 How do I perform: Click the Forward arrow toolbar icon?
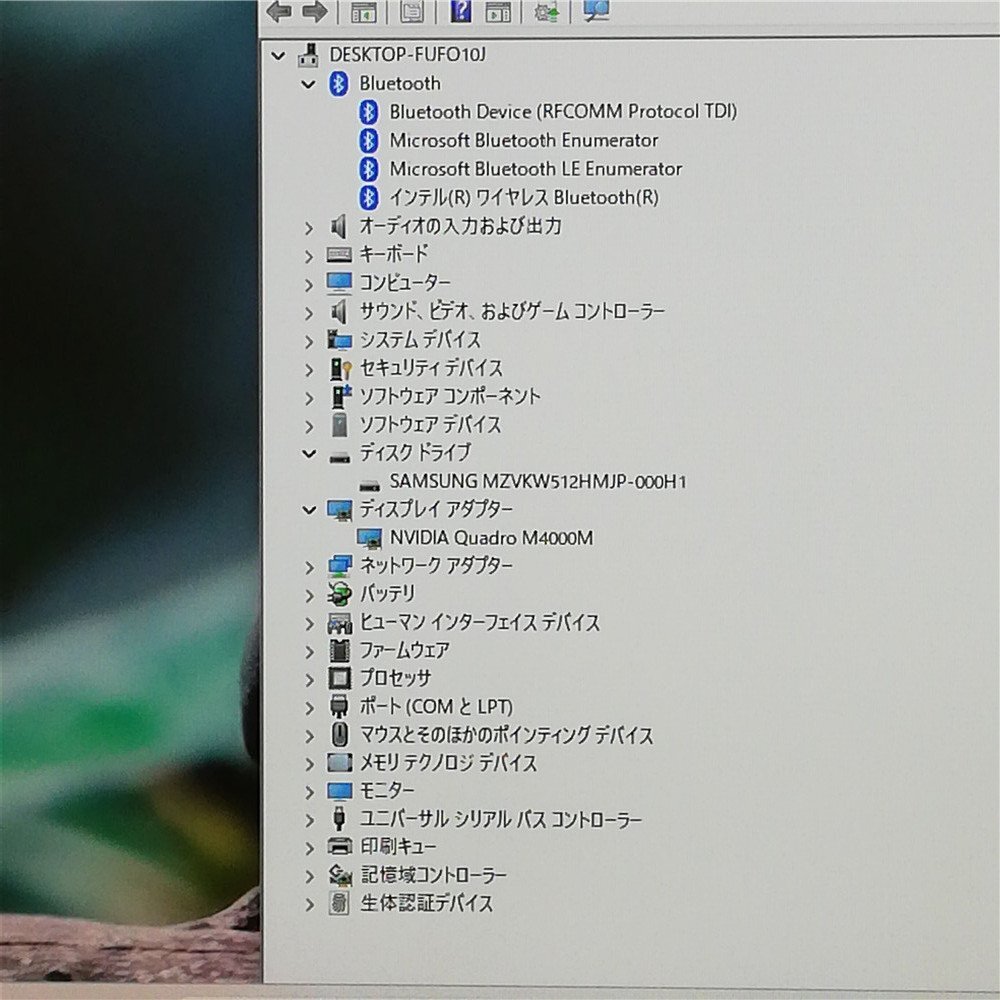click(314, 11)
